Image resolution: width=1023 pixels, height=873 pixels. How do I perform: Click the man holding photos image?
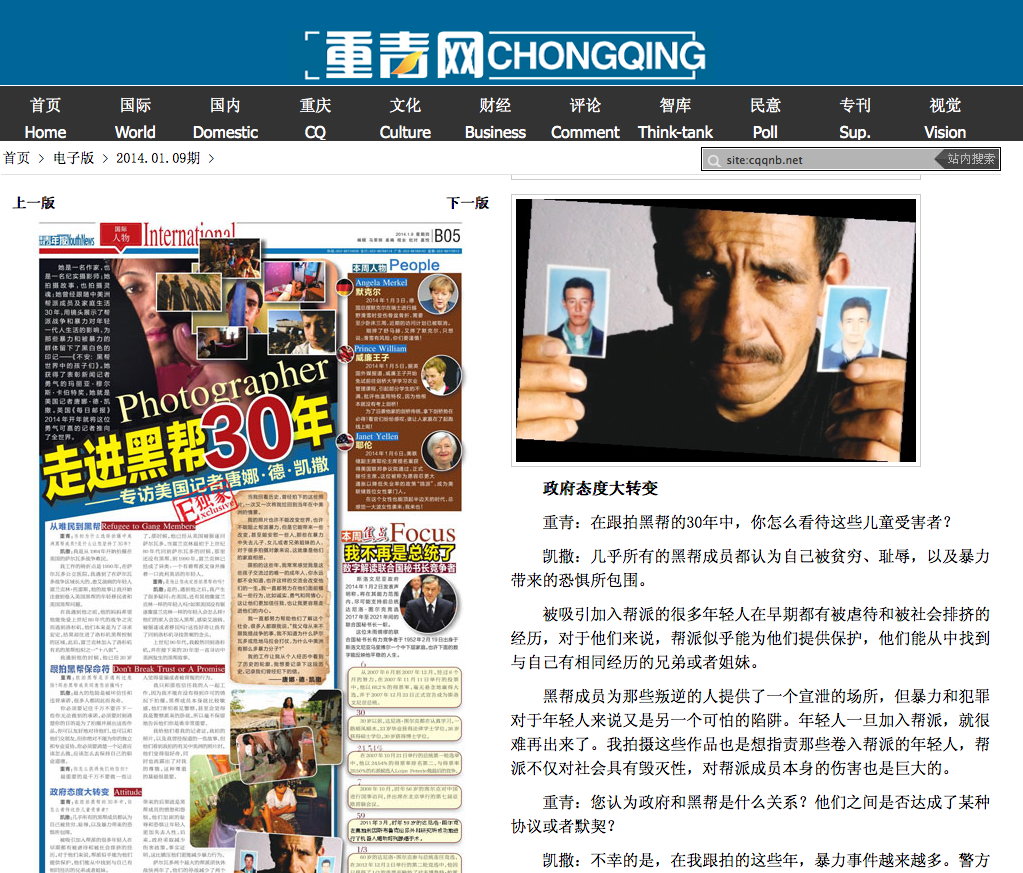(715, 330)
